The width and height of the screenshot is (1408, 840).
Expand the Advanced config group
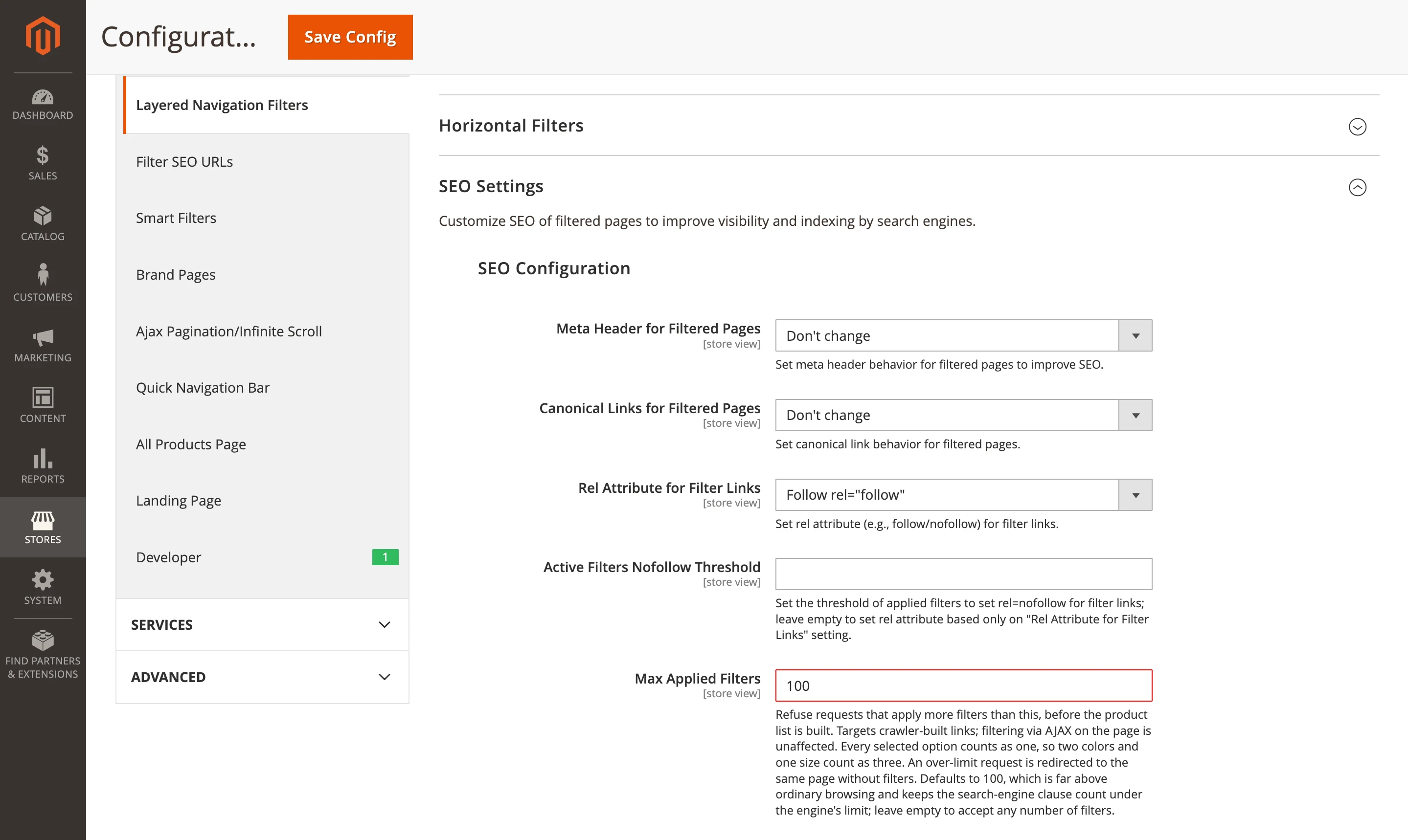(262, 677)
